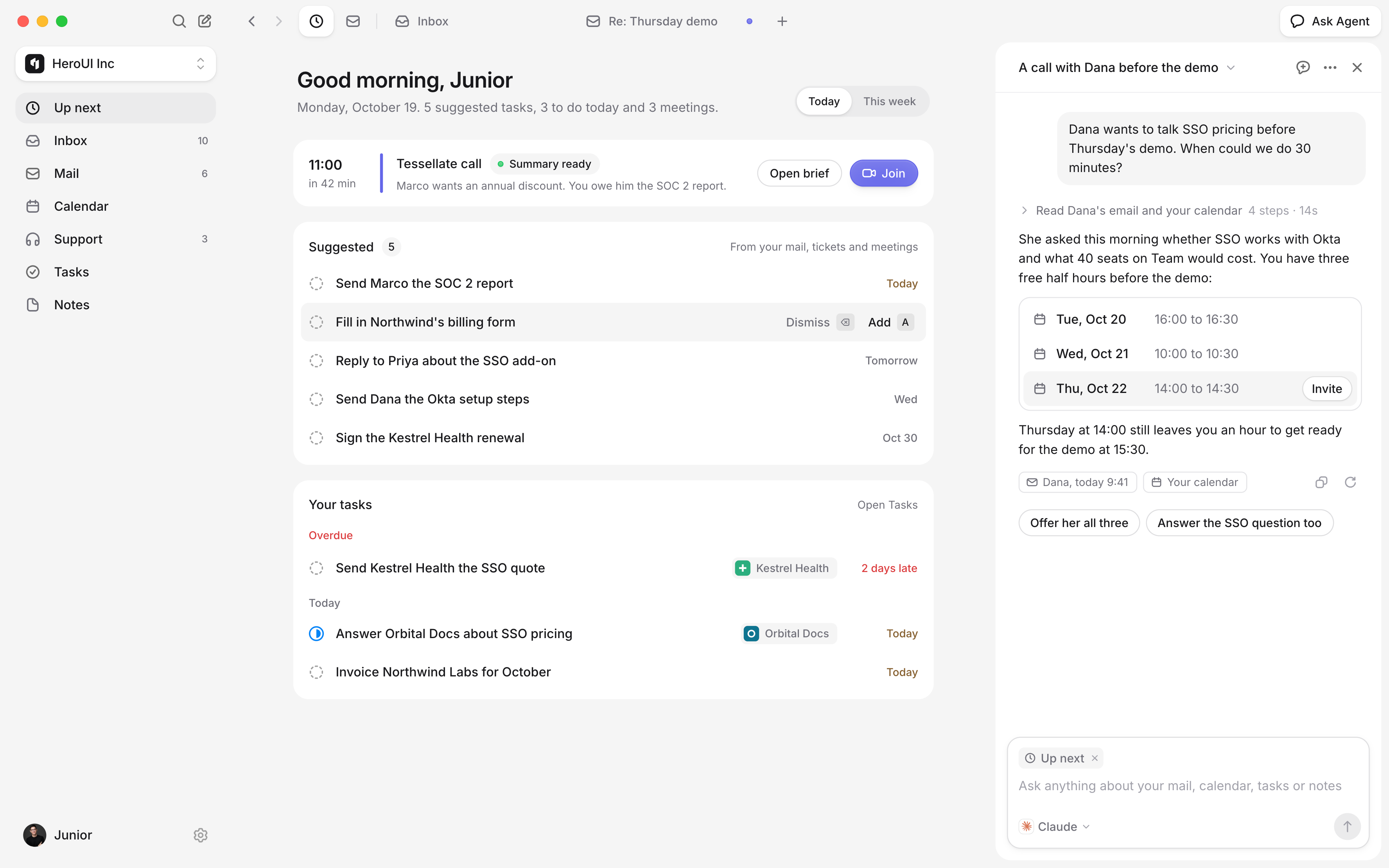Invite for the Thu, Oct 22 slot

click(1326, 389)
